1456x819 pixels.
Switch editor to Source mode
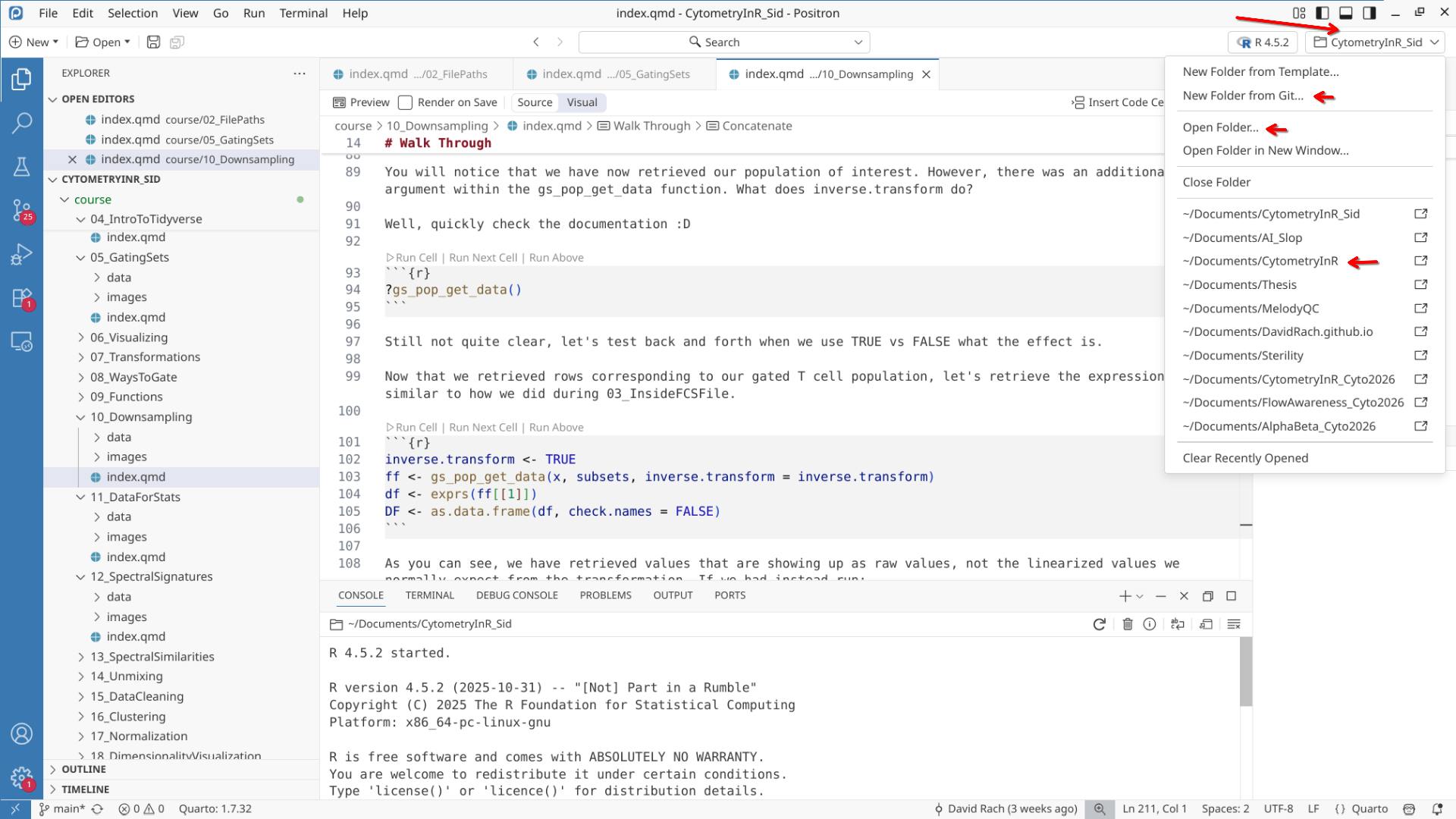535,102
